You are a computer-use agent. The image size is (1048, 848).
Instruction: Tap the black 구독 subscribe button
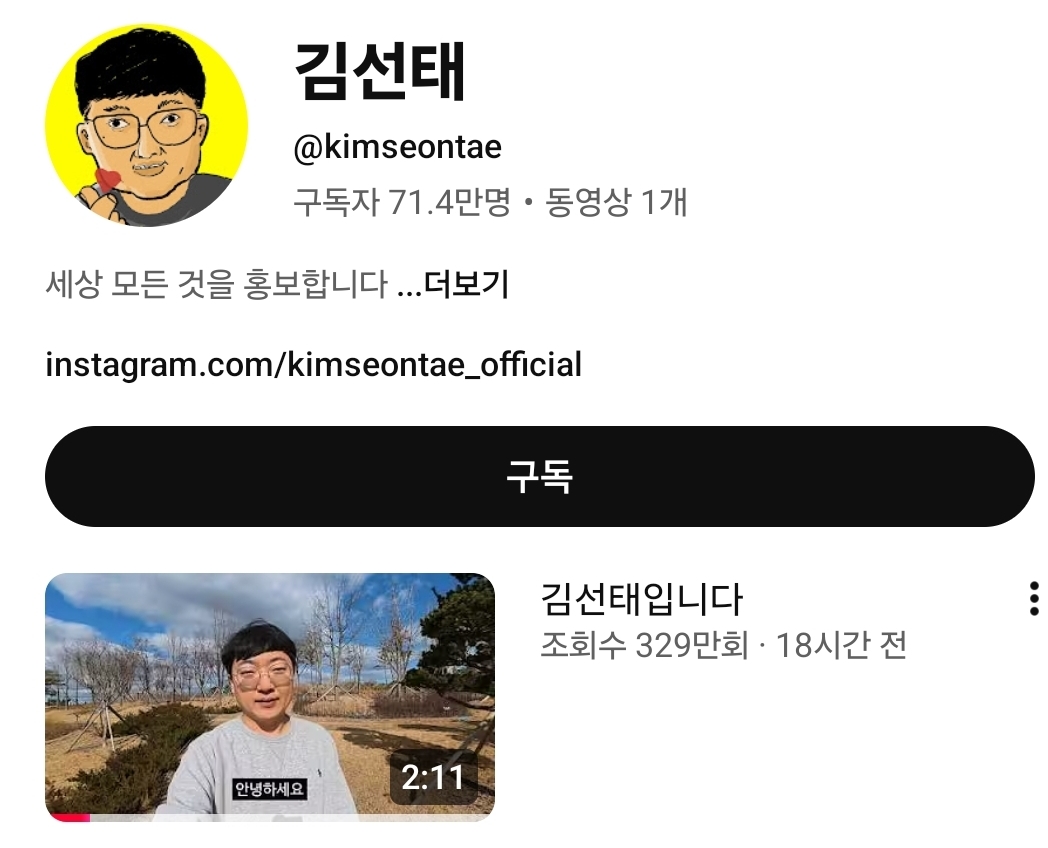point(539,476)
